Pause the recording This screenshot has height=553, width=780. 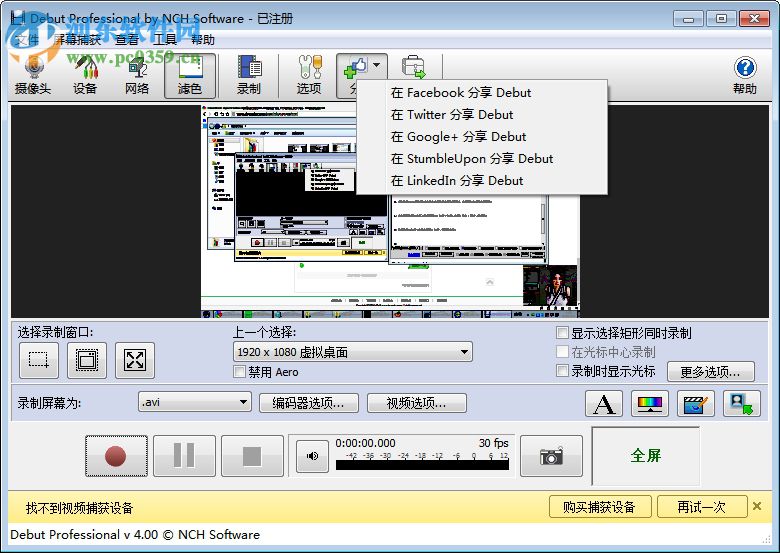tap(184, 456)
